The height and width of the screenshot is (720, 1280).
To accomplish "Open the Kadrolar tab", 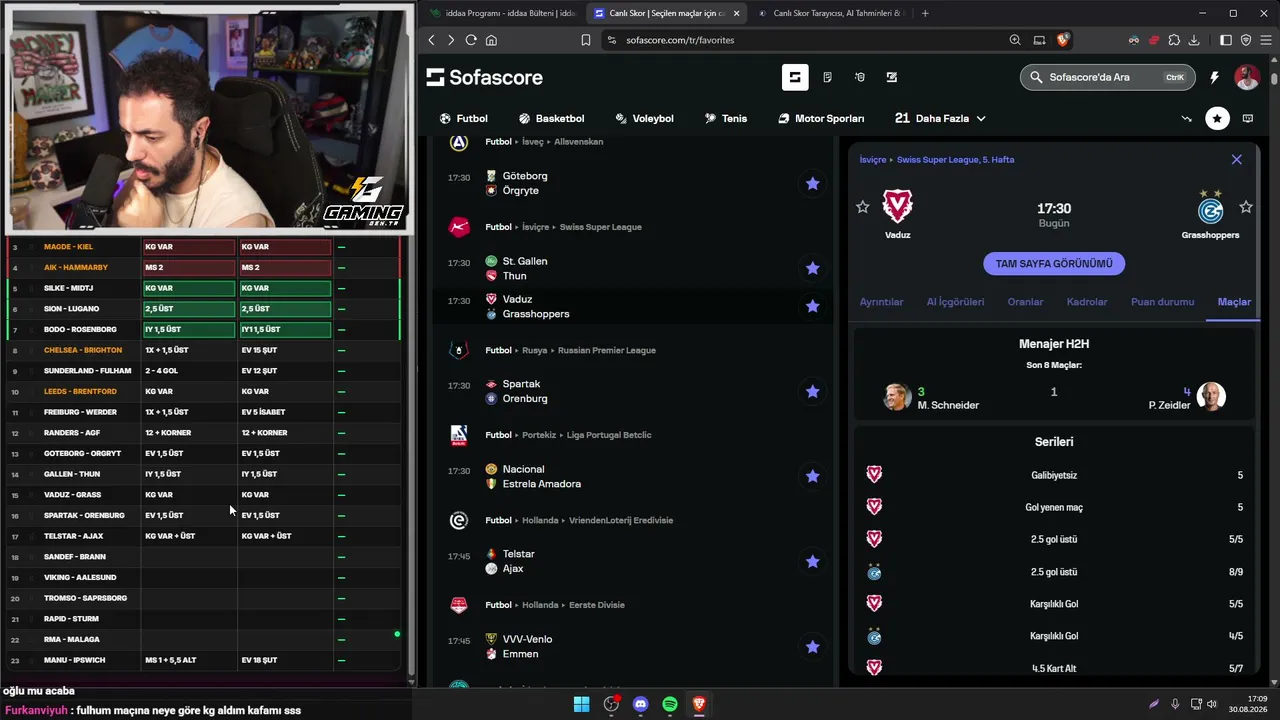I will tap(1087, 302).
